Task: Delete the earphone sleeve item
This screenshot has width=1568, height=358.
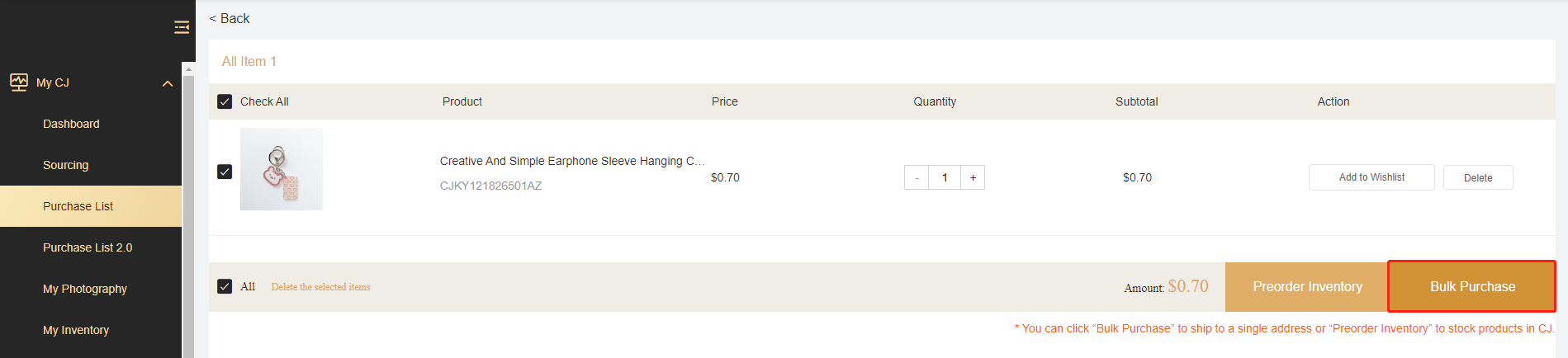Action: click(x=1478, y=177)
